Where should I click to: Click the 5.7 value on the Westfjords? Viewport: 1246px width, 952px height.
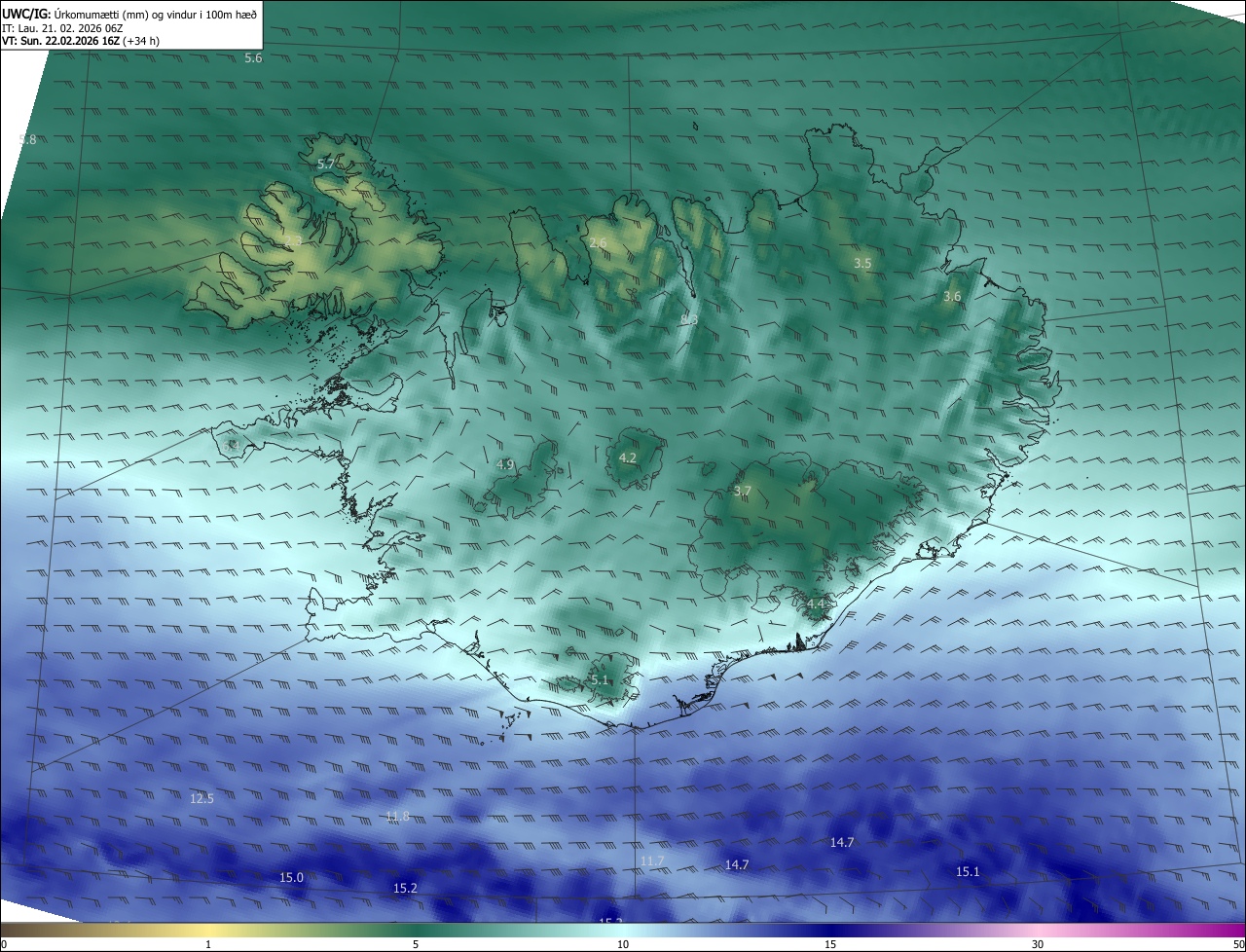pos(326,165)
